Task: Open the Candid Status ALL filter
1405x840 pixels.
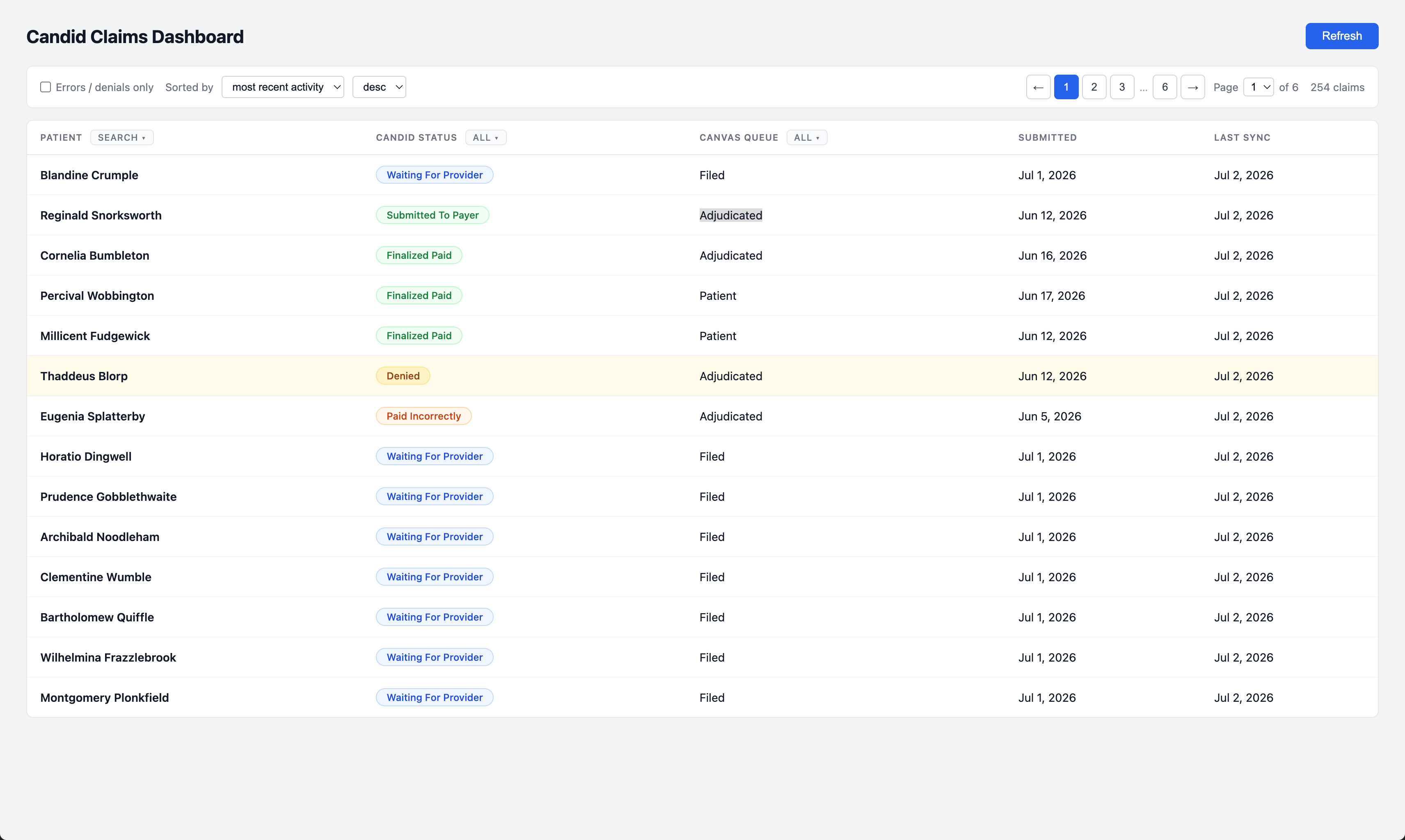Action: pos(485,137)
